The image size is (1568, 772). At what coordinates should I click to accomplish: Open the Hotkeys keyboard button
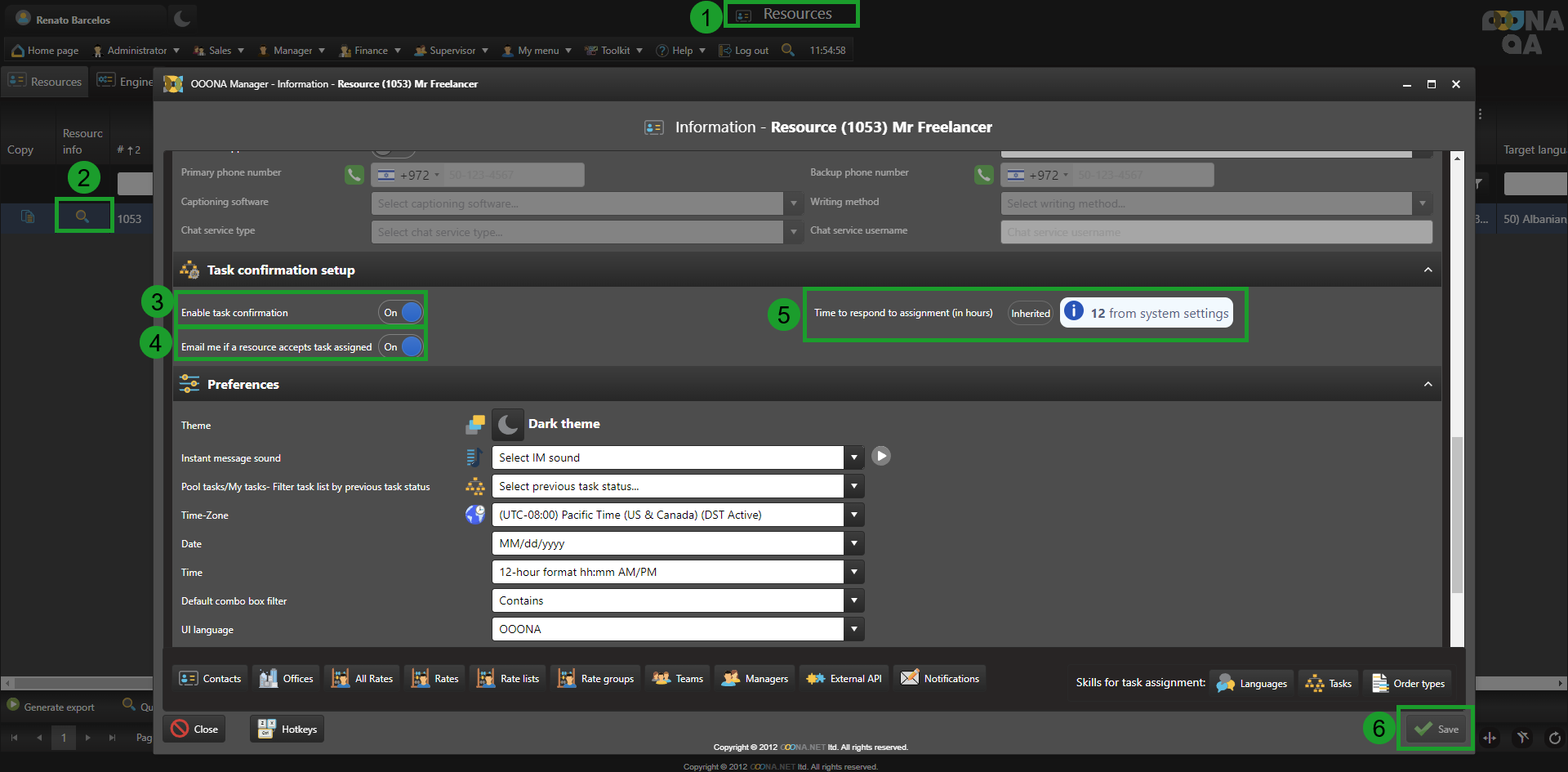(287, 730)
